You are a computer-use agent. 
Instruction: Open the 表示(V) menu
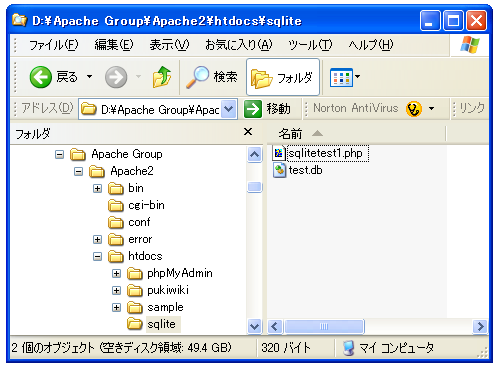(x=169, y=44)
